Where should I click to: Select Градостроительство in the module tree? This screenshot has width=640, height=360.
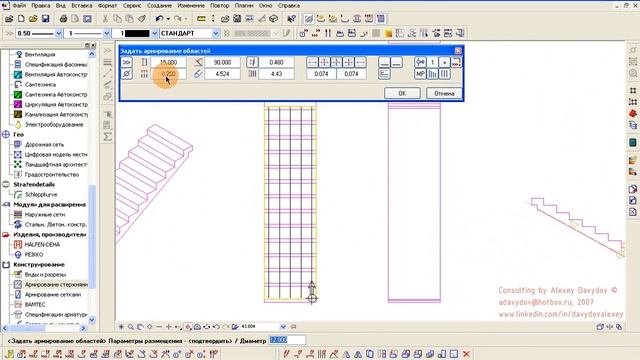pos(51,174)
